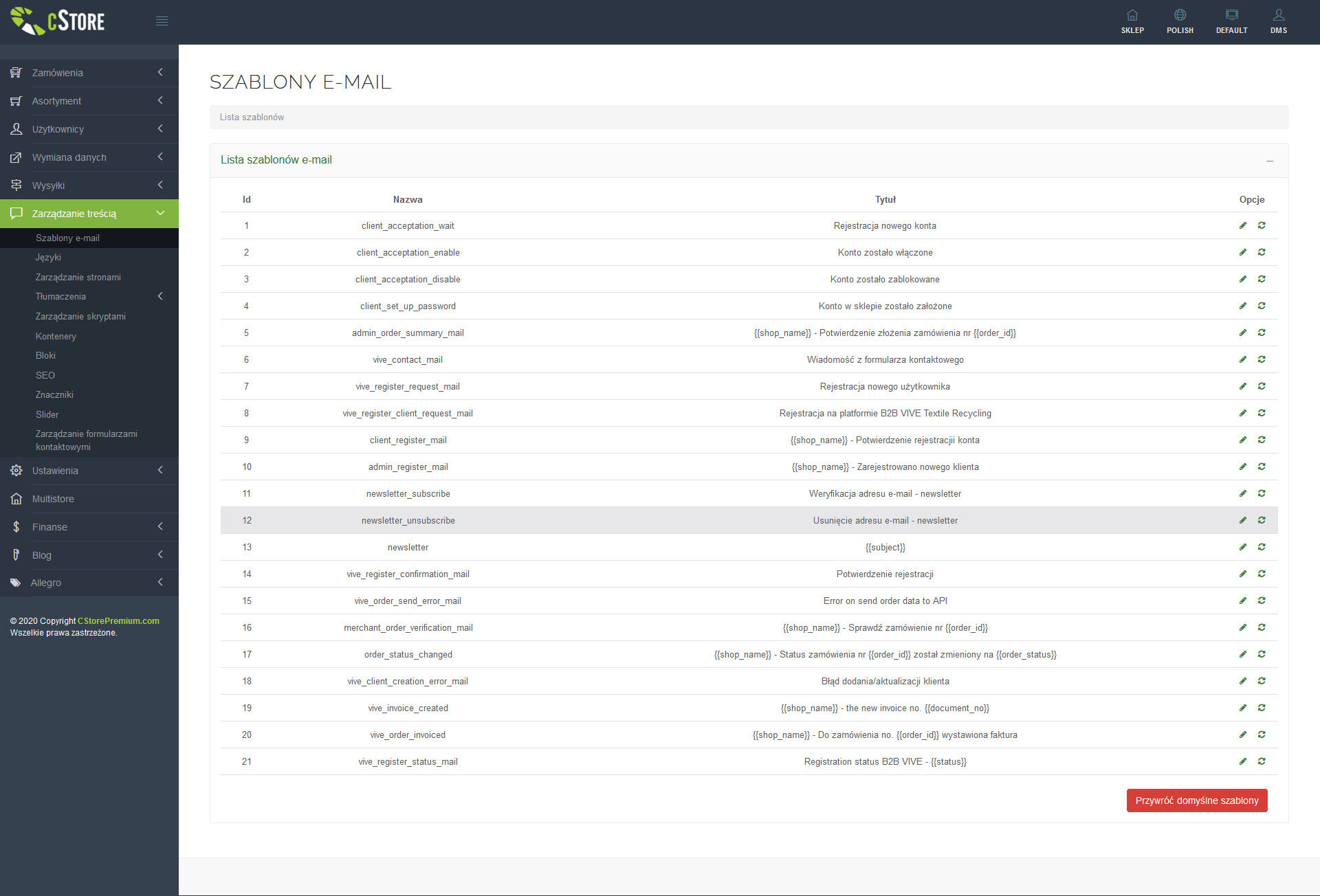The height and width of the screenshot is (896, 1320).
Task: Edit the vive_order_invoiced template
Action: [x=1243, y=735]
